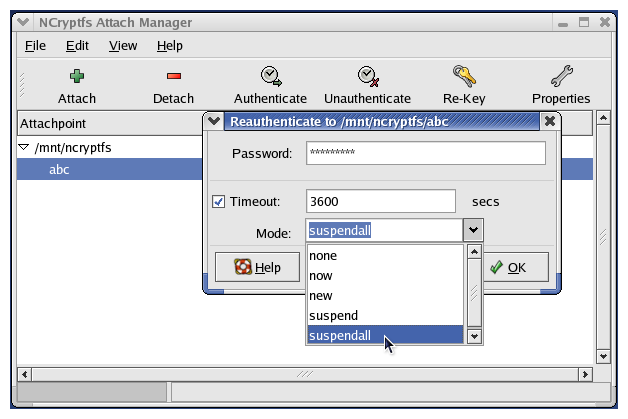Close the NCryptfs Attach Manager window

coord(605,22)
